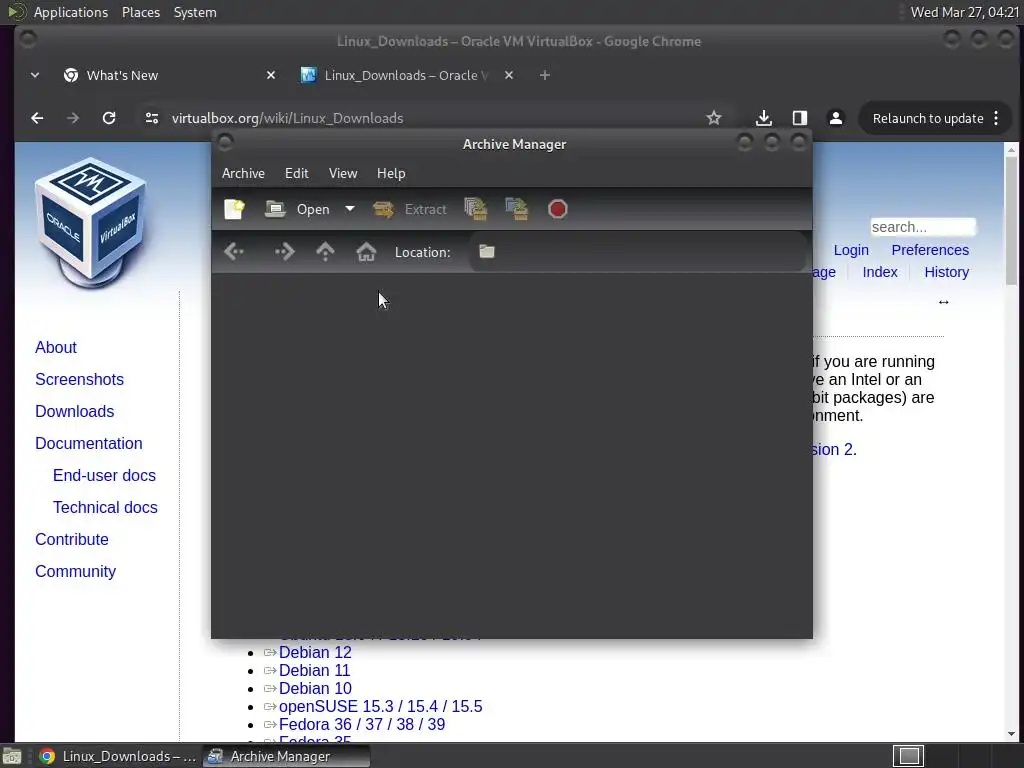Open the Debian 10 download link
1024x768 pixels.
tap(315, 688)
